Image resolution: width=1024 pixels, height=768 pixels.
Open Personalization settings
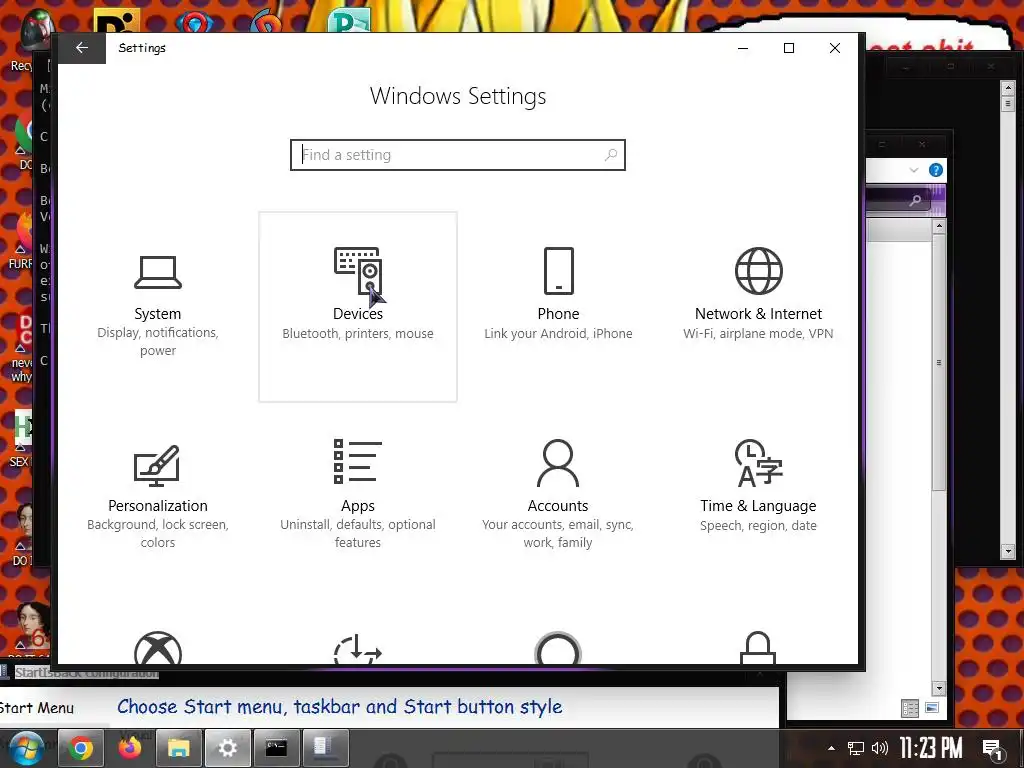157,496
